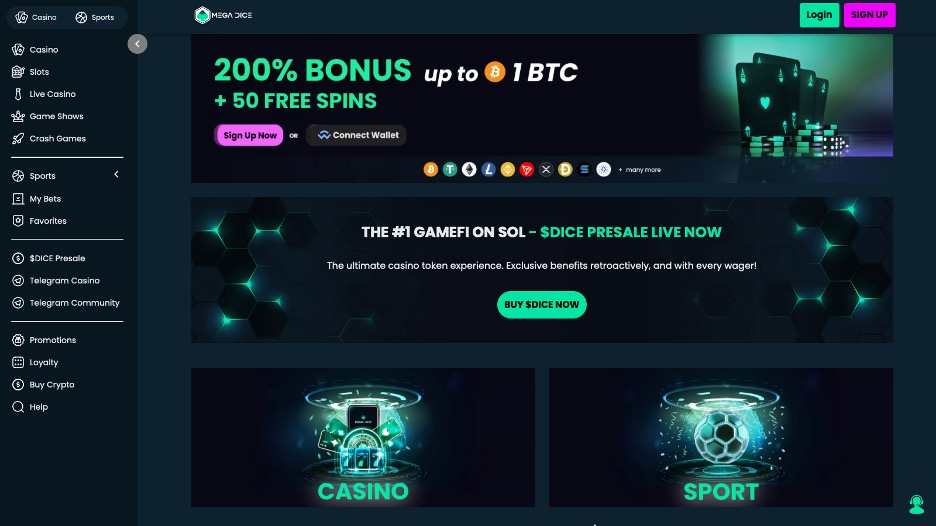The height and width of the screenshot is (526, 936).
Task: Select the Tether coin icon
Action: tap(450, 170)
